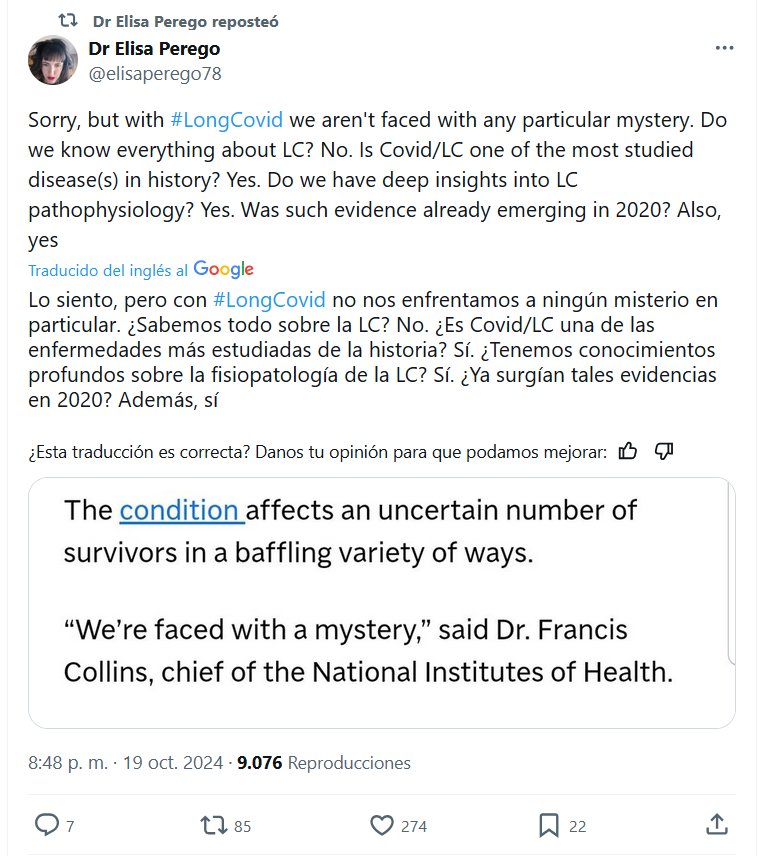Viewport: 760px width, 856px height.
Task: Click the 9.076 Reproducciones view count
Action: click(x=324, y=763)
